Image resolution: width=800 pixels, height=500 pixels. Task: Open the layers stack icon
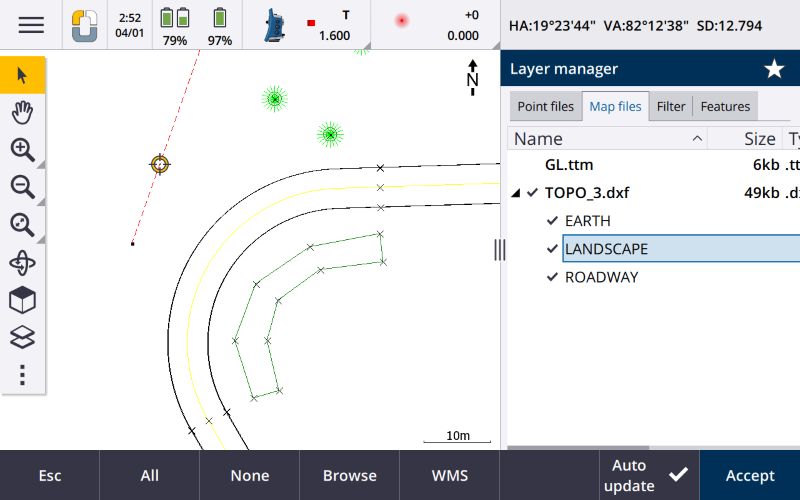click(x=22, y=337)
